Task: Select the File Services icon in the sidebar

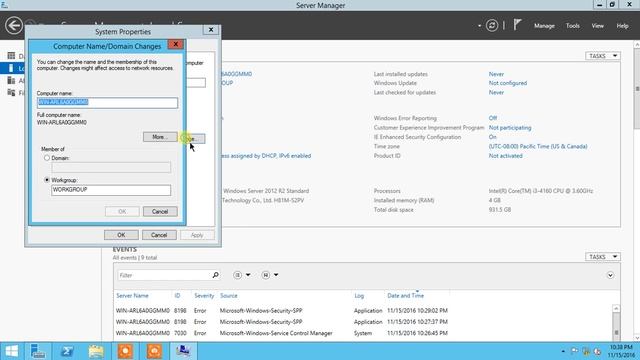Action: pos(11,93)
